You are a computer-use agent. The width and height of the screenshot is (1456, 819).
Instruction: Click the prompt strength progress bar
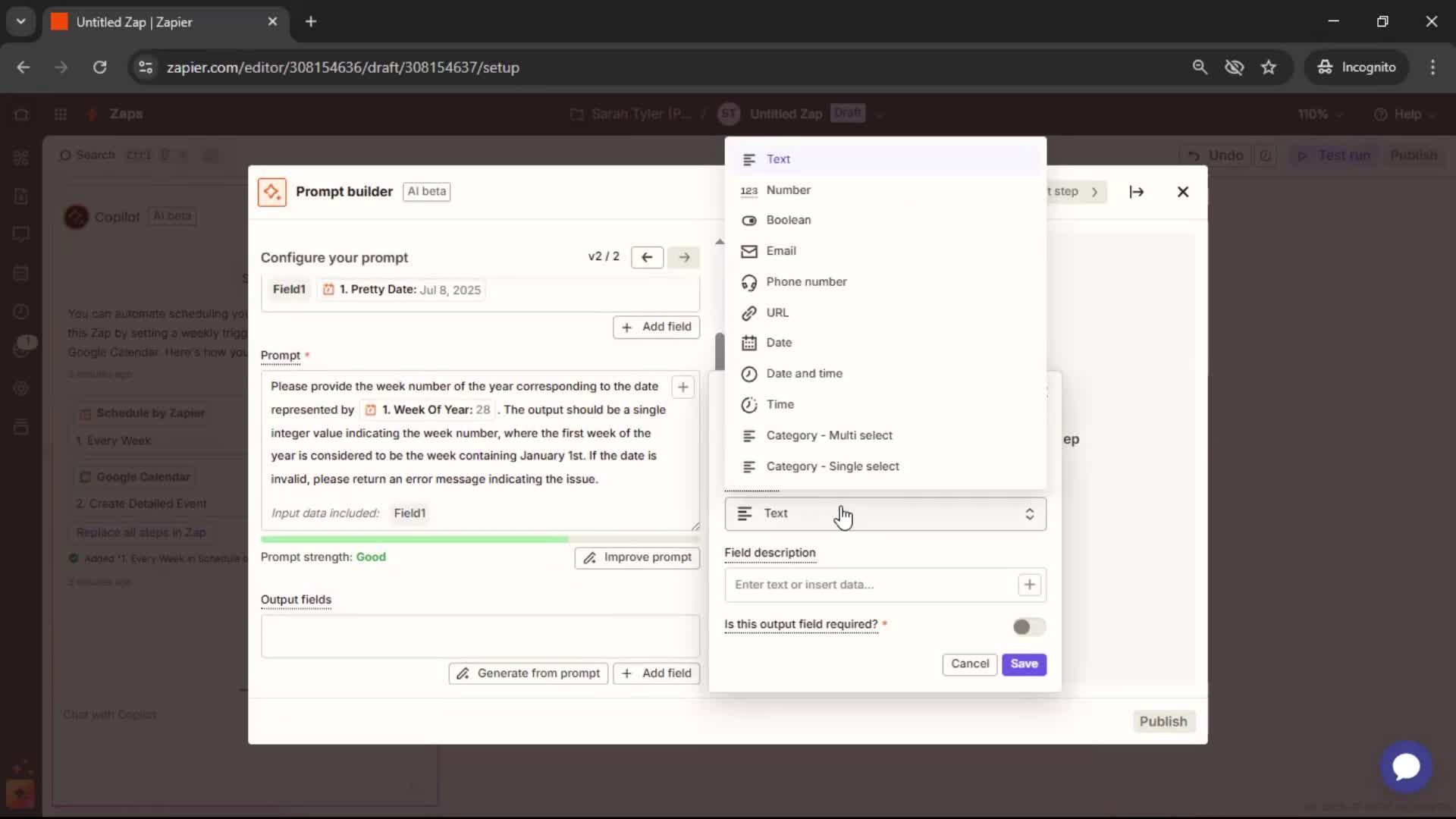[x=480, y=539]
